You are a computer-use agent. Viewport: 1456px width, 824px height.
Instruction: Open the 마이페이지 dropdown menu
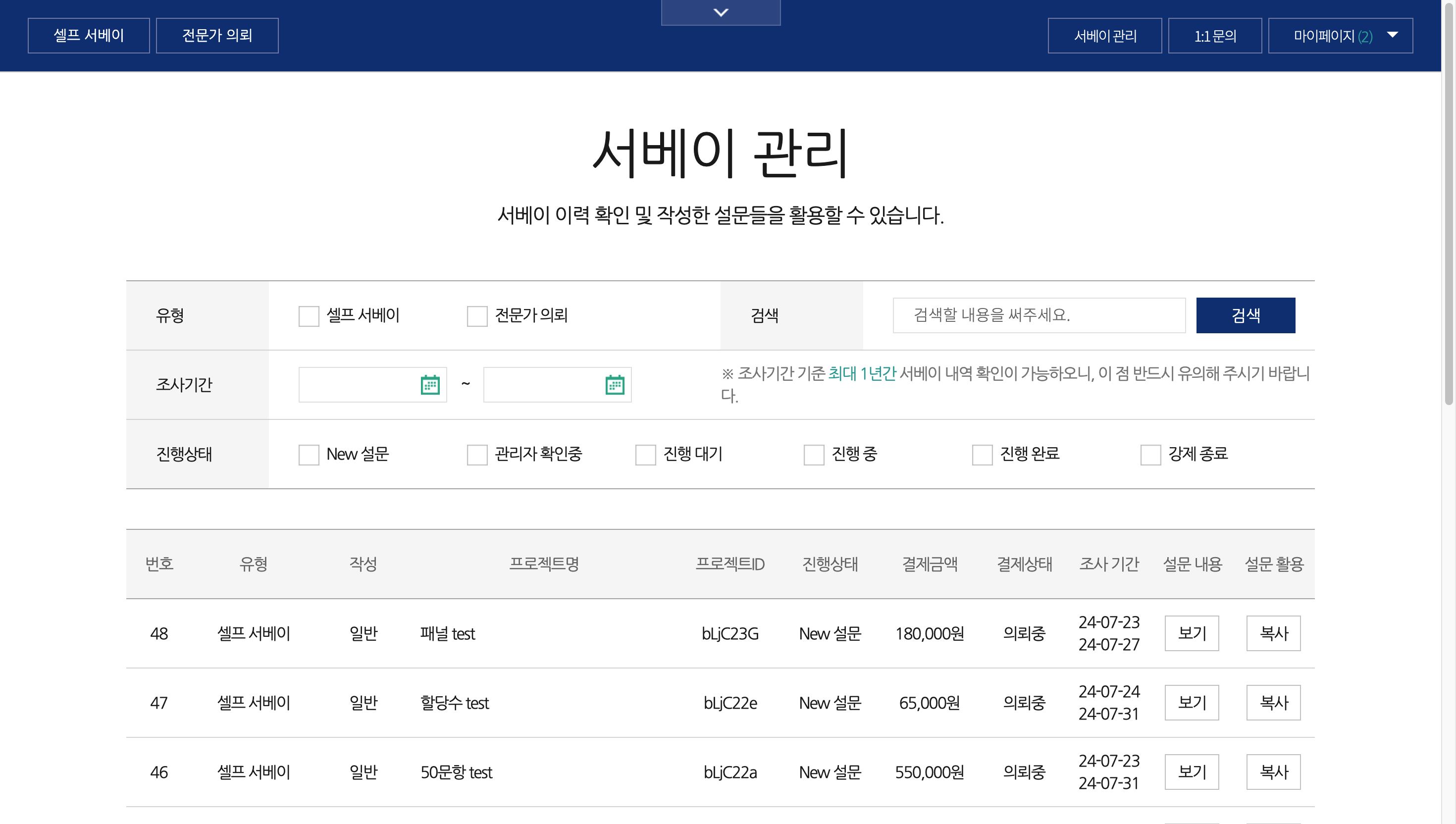click(1340, 36)
